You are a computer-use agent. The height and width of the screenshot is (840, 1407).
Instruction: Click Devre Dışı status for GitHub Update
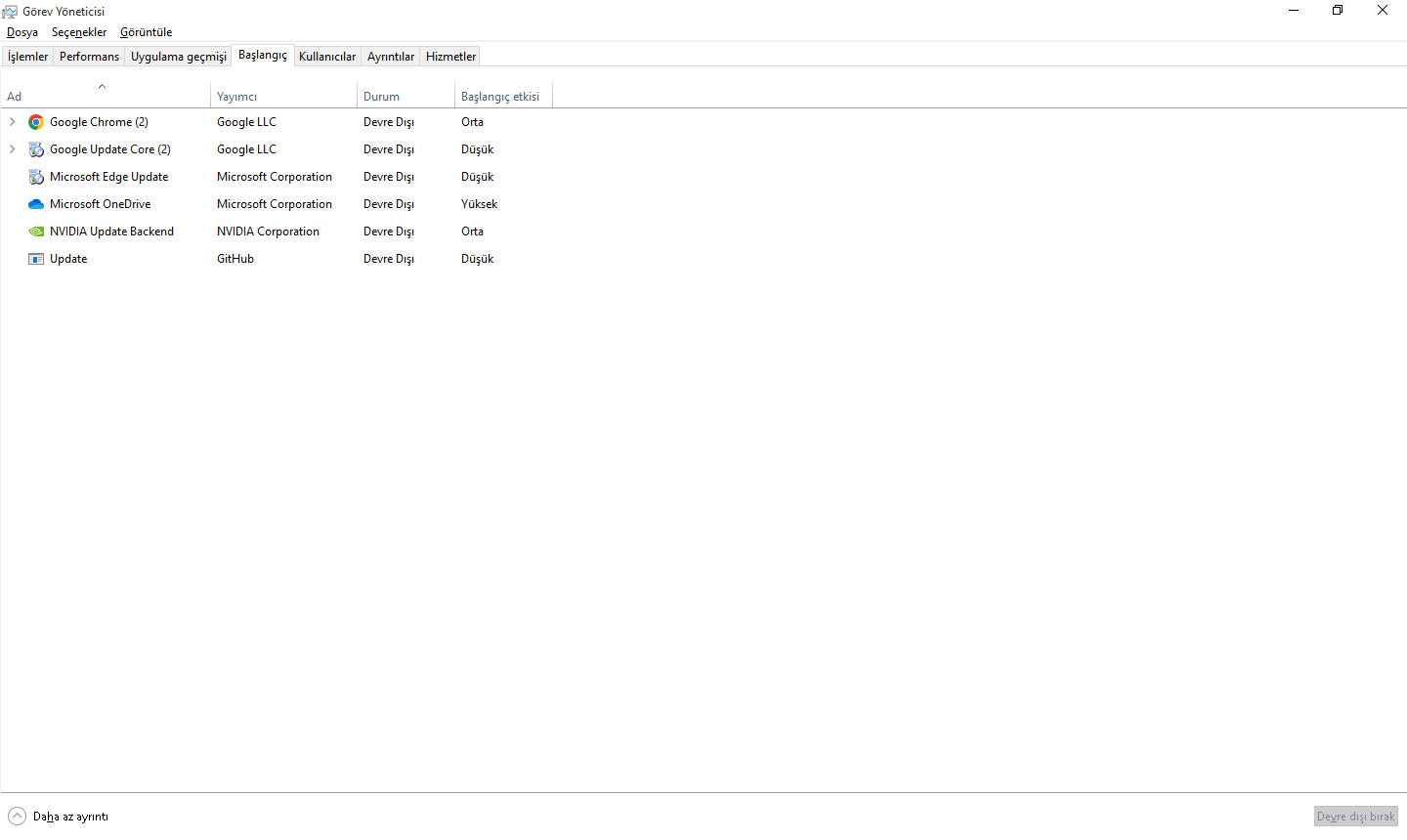(389, 259)
